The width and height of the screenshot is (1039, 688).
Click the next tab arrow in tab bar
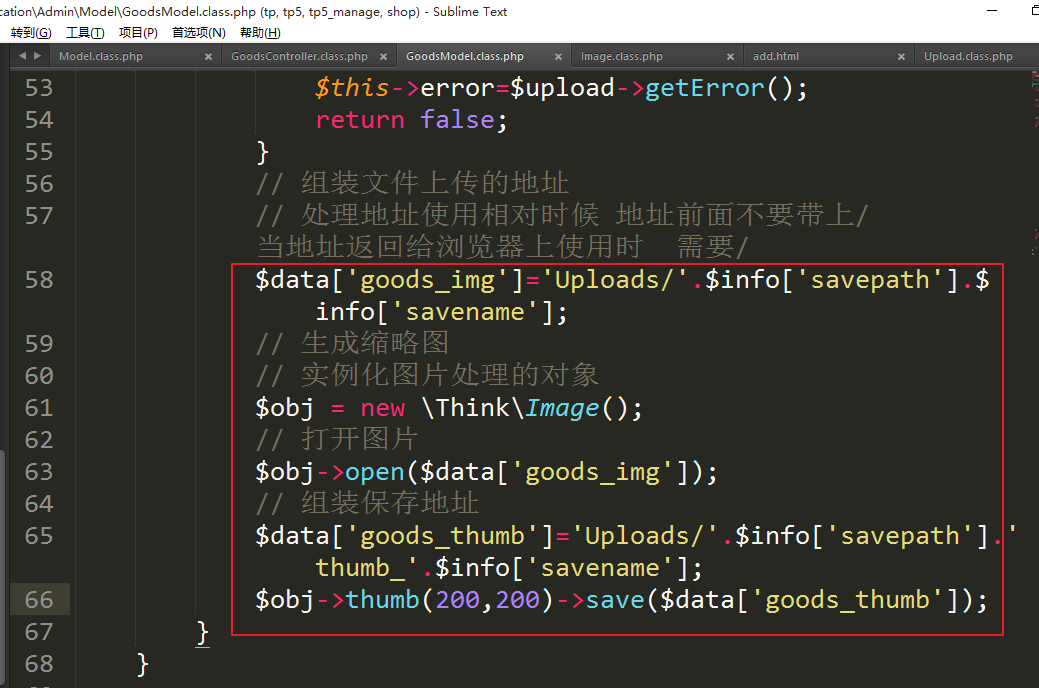click(37, 56)
